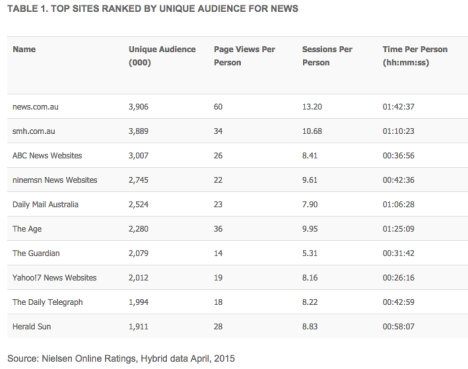The width and height of the screenshot is (468, 369).
Task: Select 'The Age' name cell
Action: point(27,229)
